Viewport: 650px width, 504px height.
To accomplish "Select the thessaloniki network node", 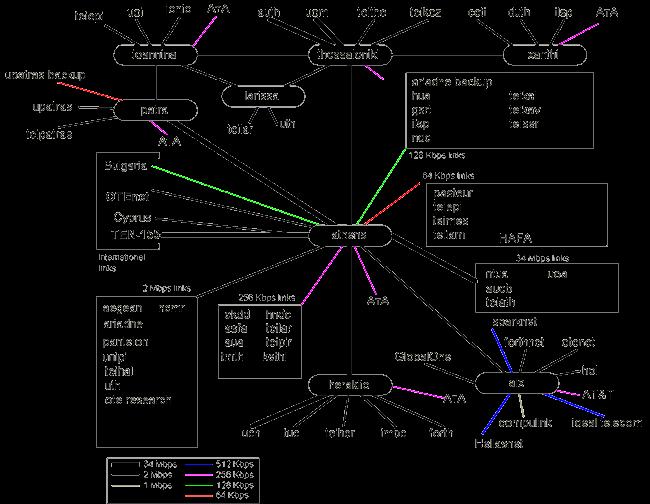I will pos(350,55).
